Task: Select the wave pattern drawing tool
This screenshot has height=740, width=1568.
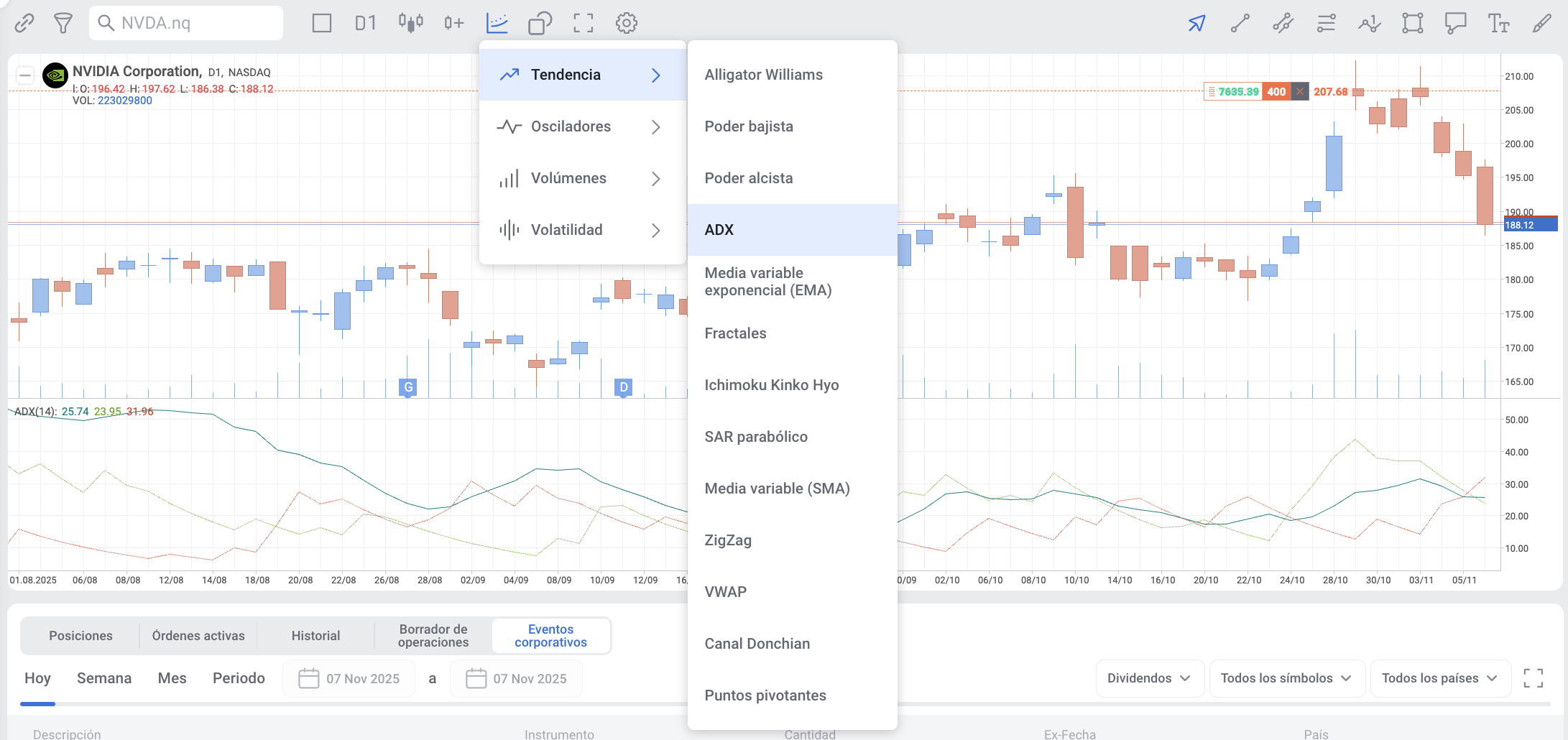Action: point(1370,23)
